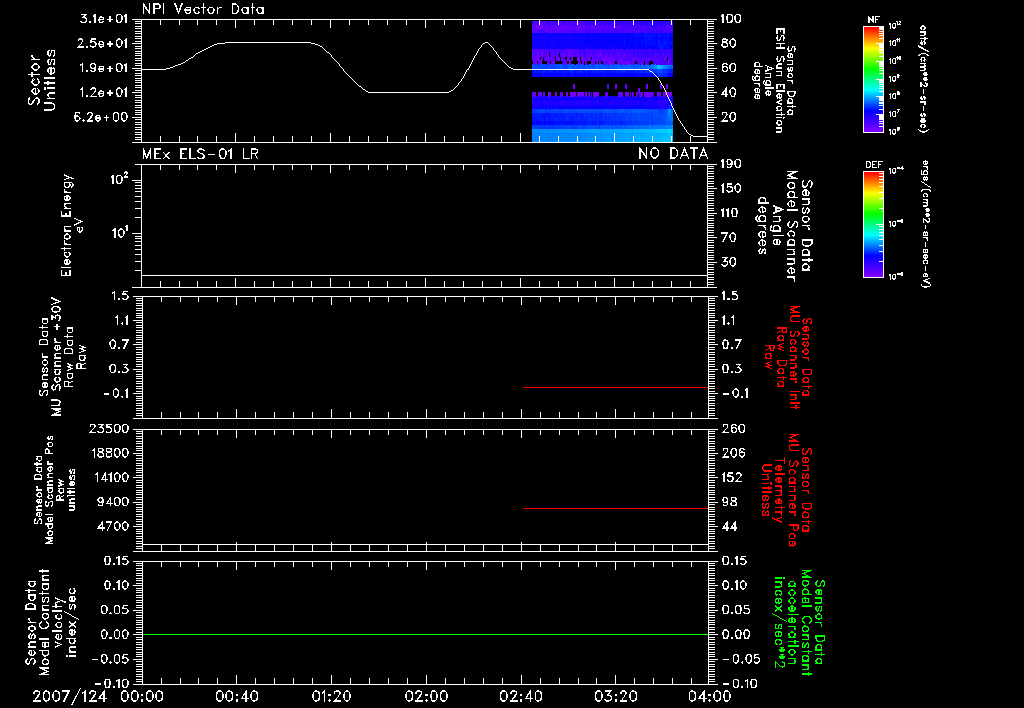1024x708 pixels.
Task: Click the 'NF' label above color bar
Action: (x=873, y=20)
